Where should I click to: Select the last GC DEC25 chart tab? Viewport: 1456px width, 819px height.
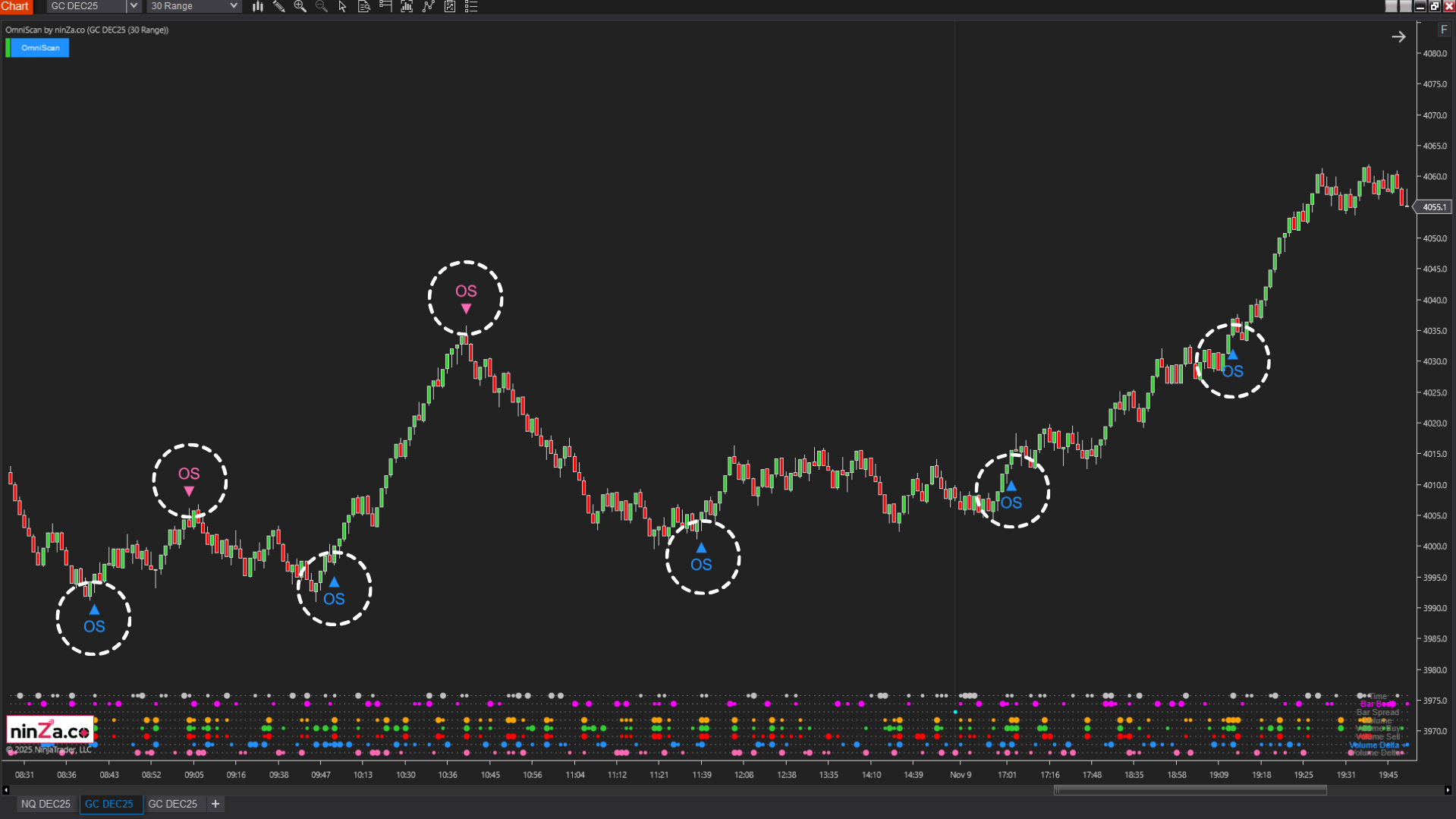[173, 804]
